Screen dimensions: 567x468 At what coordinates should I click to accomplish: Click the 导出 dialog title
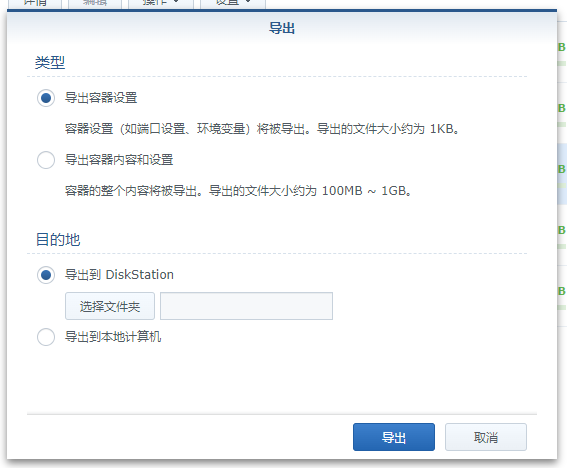[282, 28]
